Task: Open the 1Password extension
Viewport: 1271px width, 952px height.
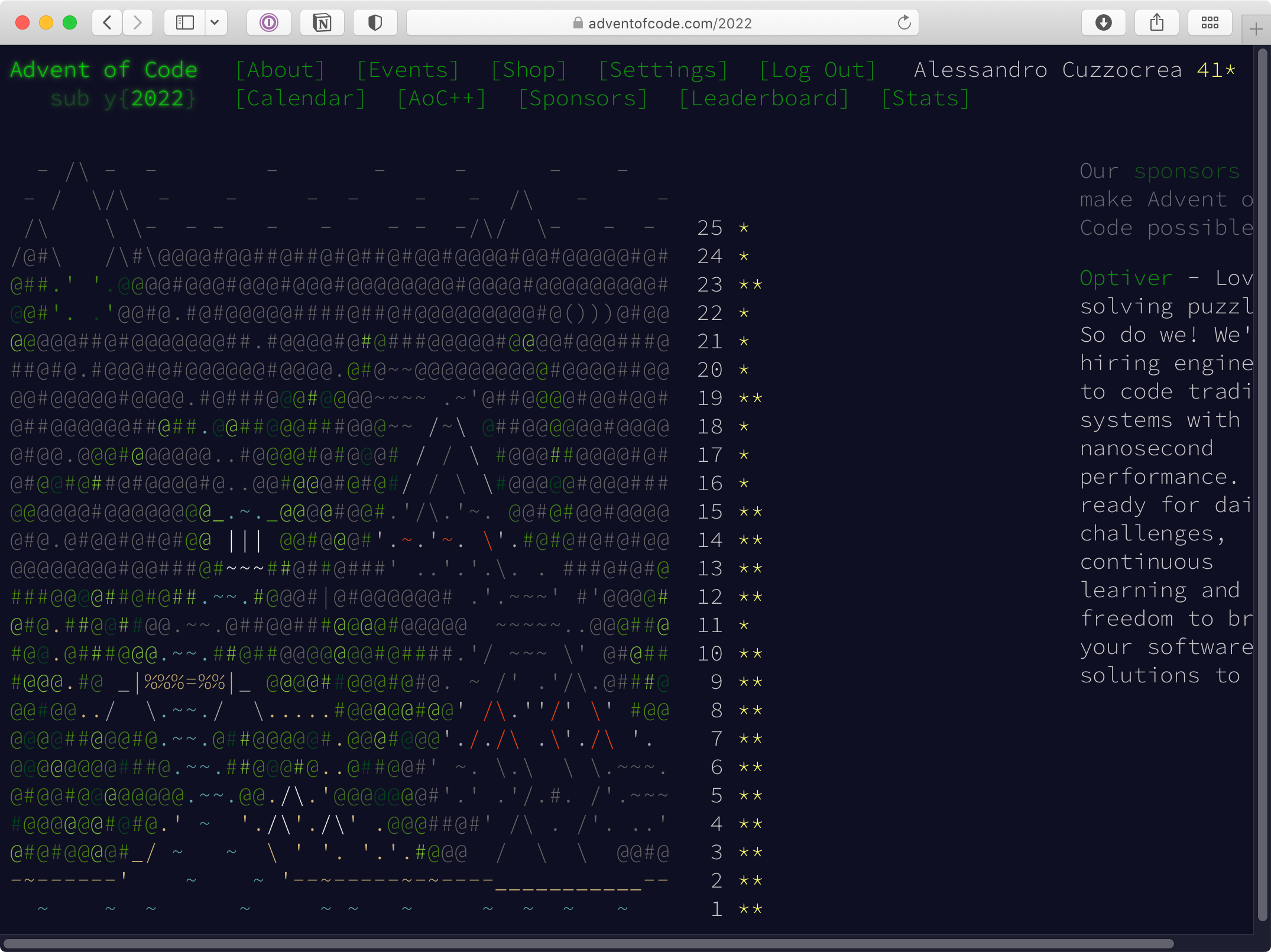Action: (x=269, y=22)
